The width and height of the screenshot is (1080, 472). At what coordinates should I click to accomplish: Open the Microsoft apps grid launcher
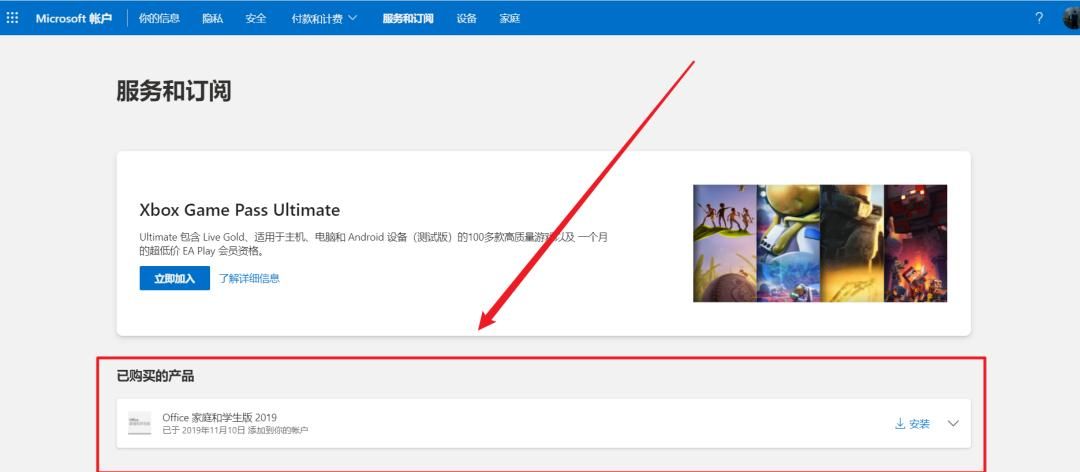pos(12,18)
